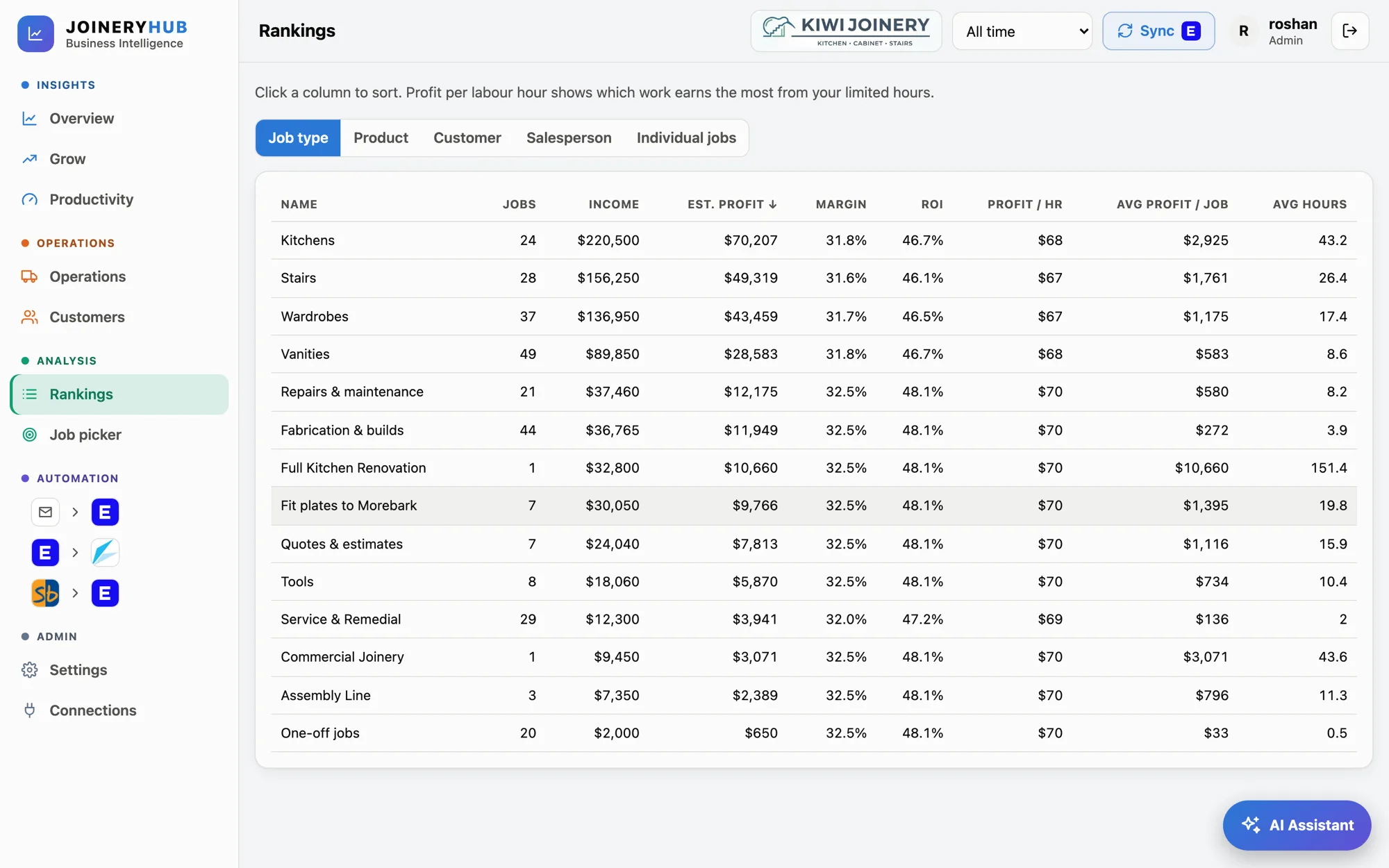Click the Settings gear icon
This screenshot has width=1389, height=868.
[29, 670]
